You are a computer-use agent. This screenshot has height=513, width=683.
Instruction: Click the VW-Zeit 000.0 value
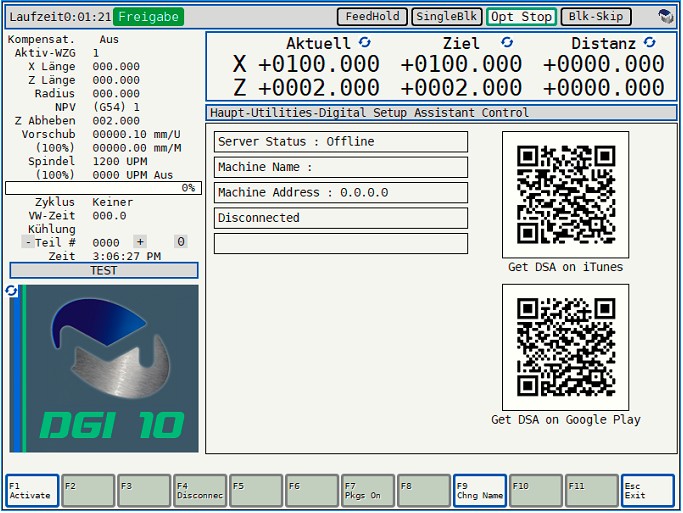tap(109, 216)
